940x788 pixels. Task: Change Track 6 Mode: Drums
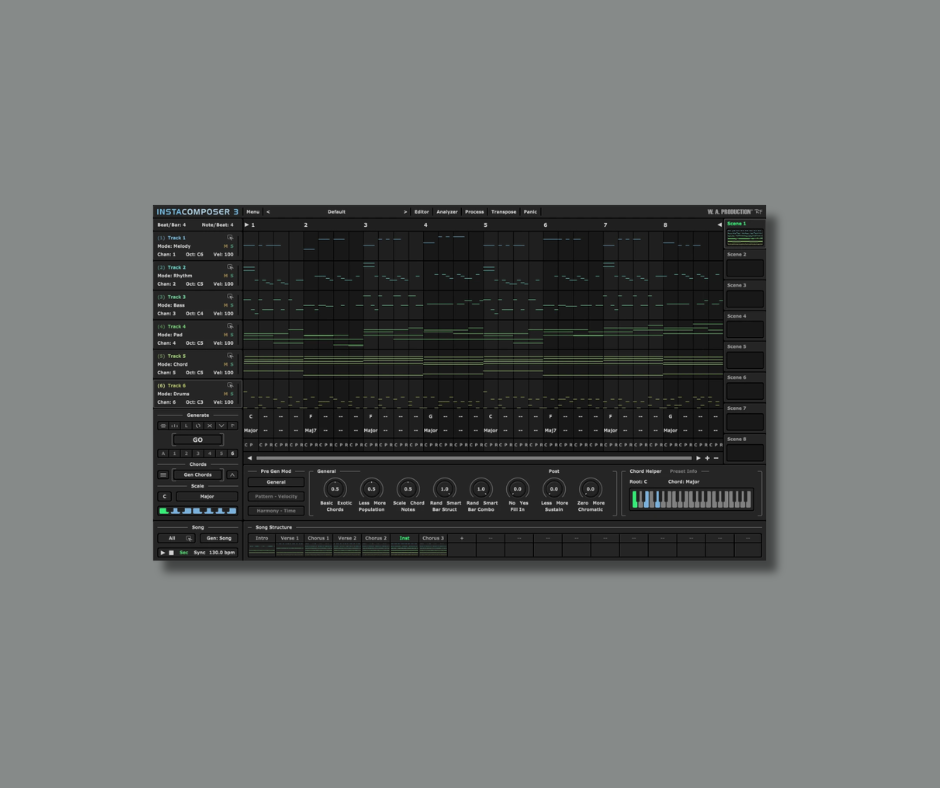(173, 394)
